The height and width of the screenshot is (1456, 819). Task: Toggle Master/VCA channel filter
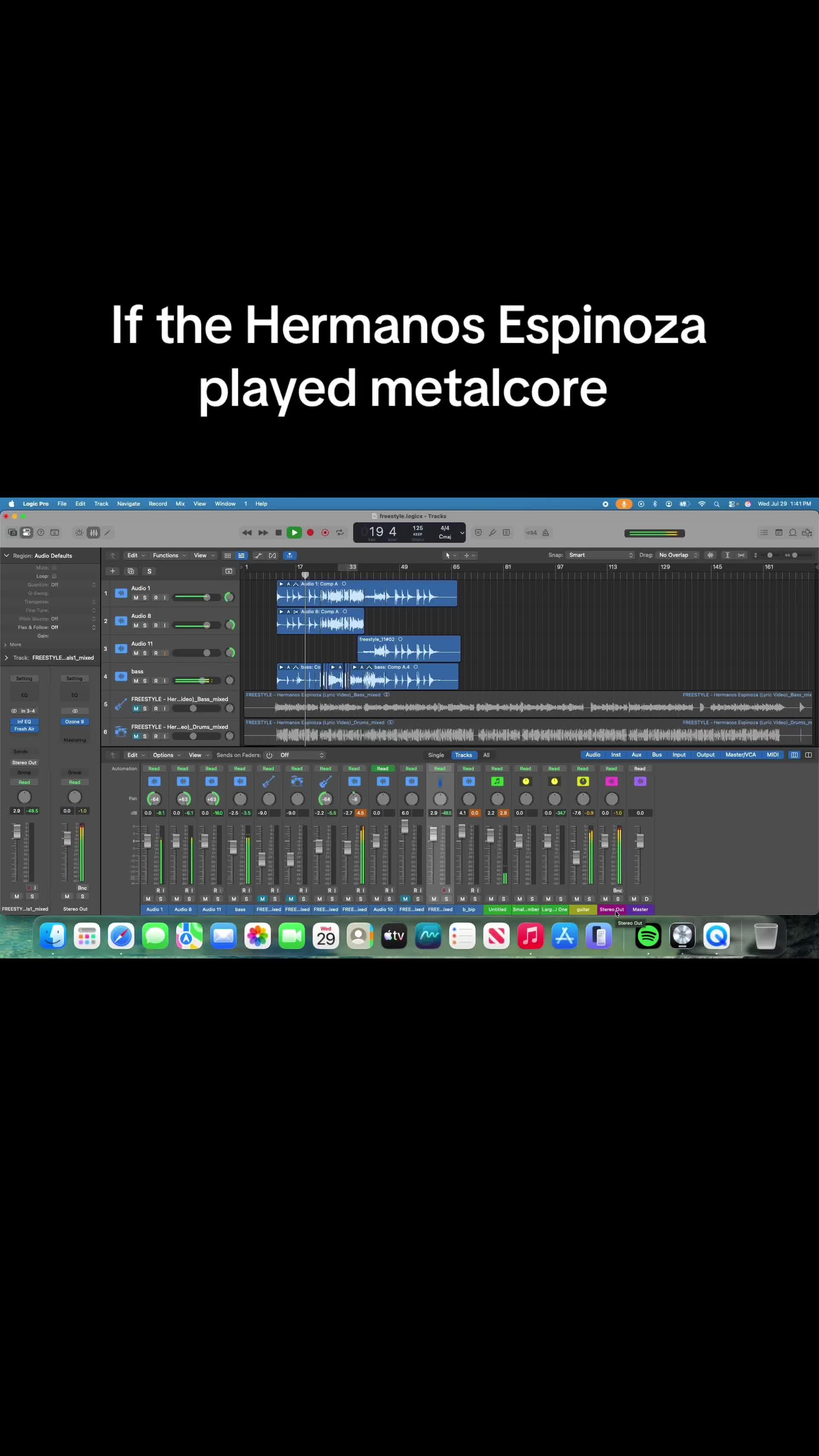(x=741, y=755)
